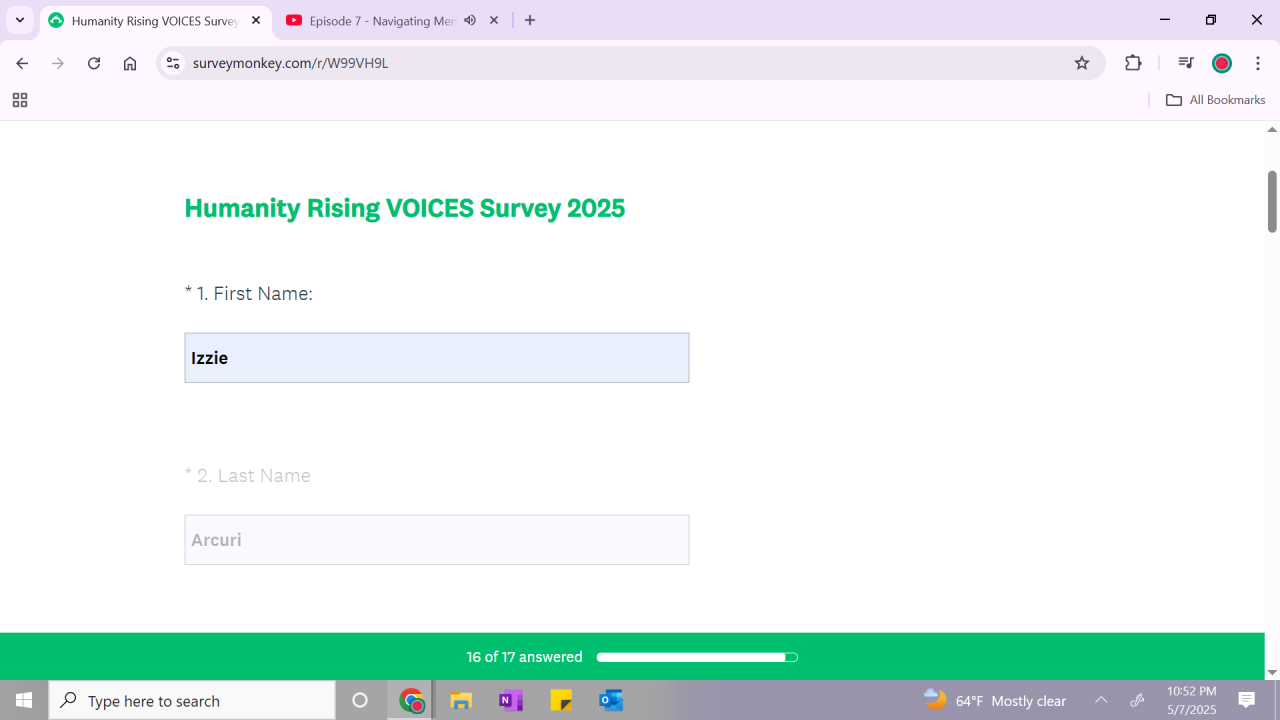Close the Humanity Rising VOICES Survey tab
The width and height of the screenshot is (1280, 720).
coord(256,20)
